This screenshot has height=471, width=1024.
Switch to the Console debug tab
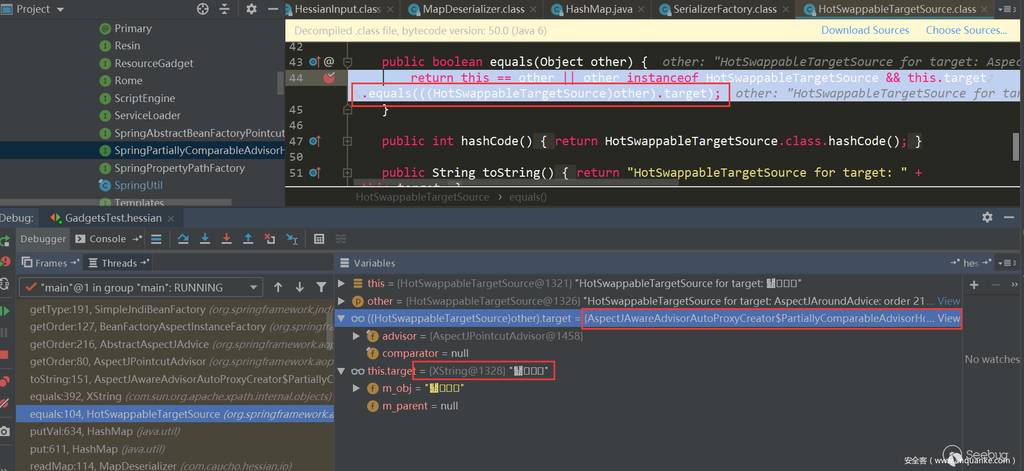point(107,239)
